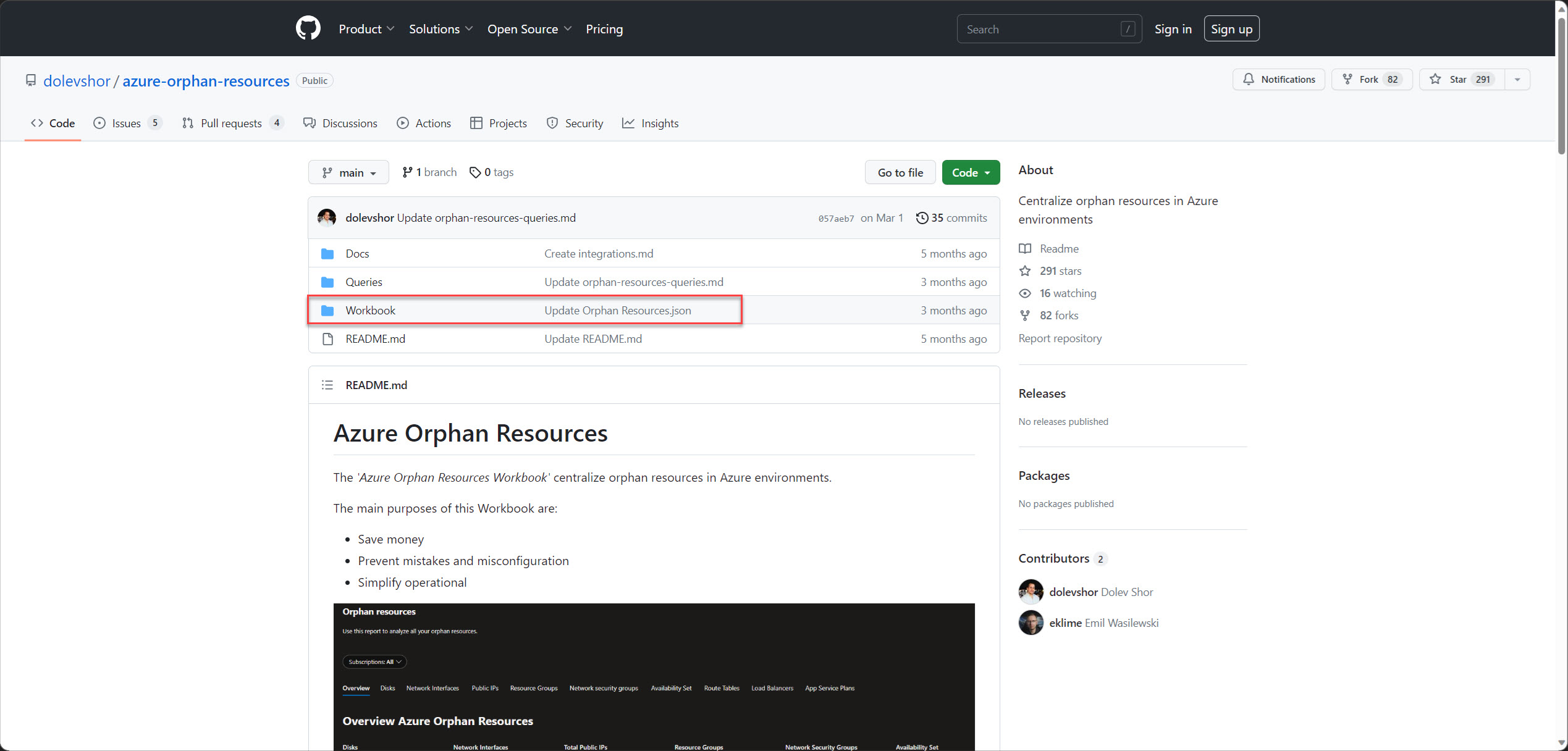Screen dimensions: 1568x751
Task: Select the tags icon showing 0 tags
Action: [475, 172]
